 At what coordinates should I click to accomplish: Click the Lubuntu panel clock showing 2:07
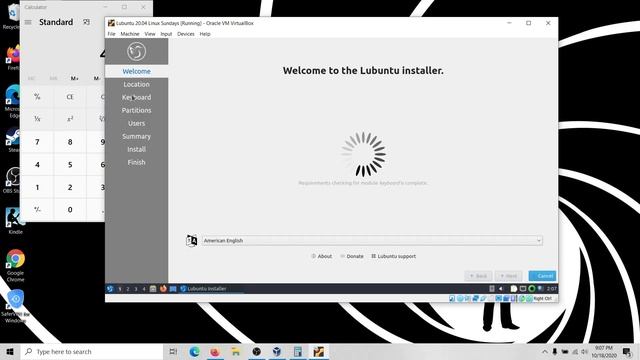551,289
